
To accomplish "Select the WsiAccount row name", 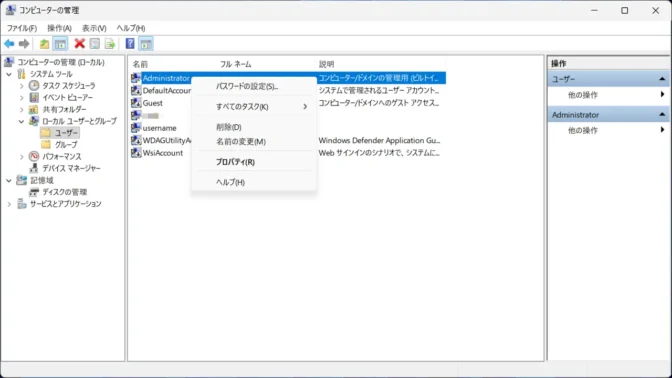I will [x=163, y=153].
